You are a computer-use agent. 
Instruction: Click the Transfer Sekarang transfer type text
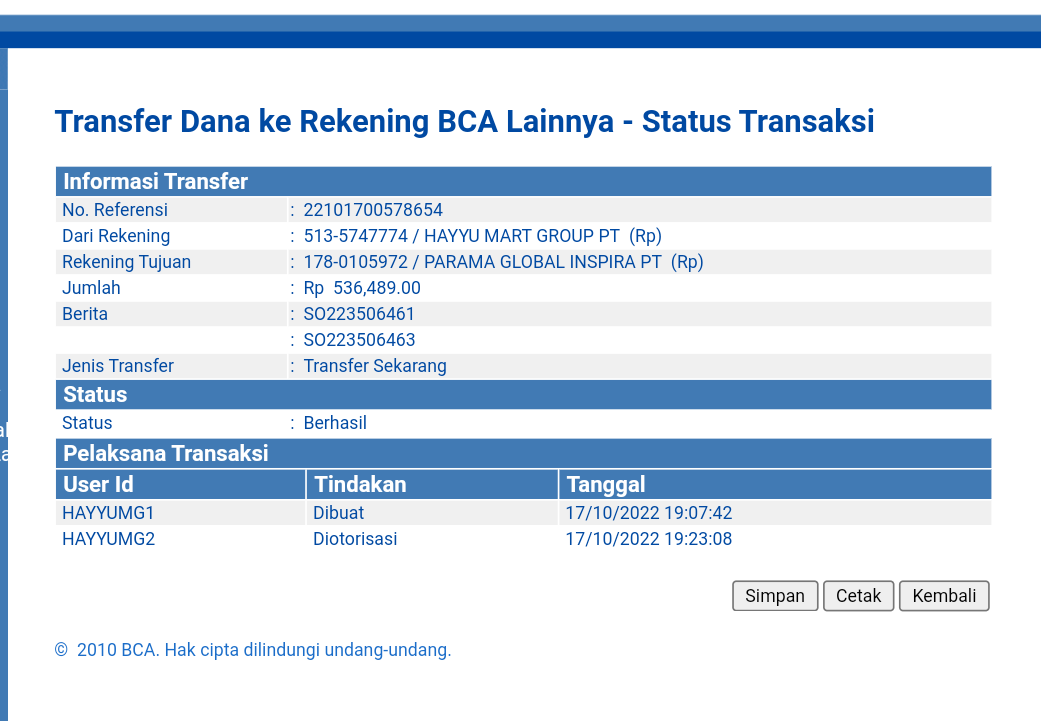coord(375,366)
